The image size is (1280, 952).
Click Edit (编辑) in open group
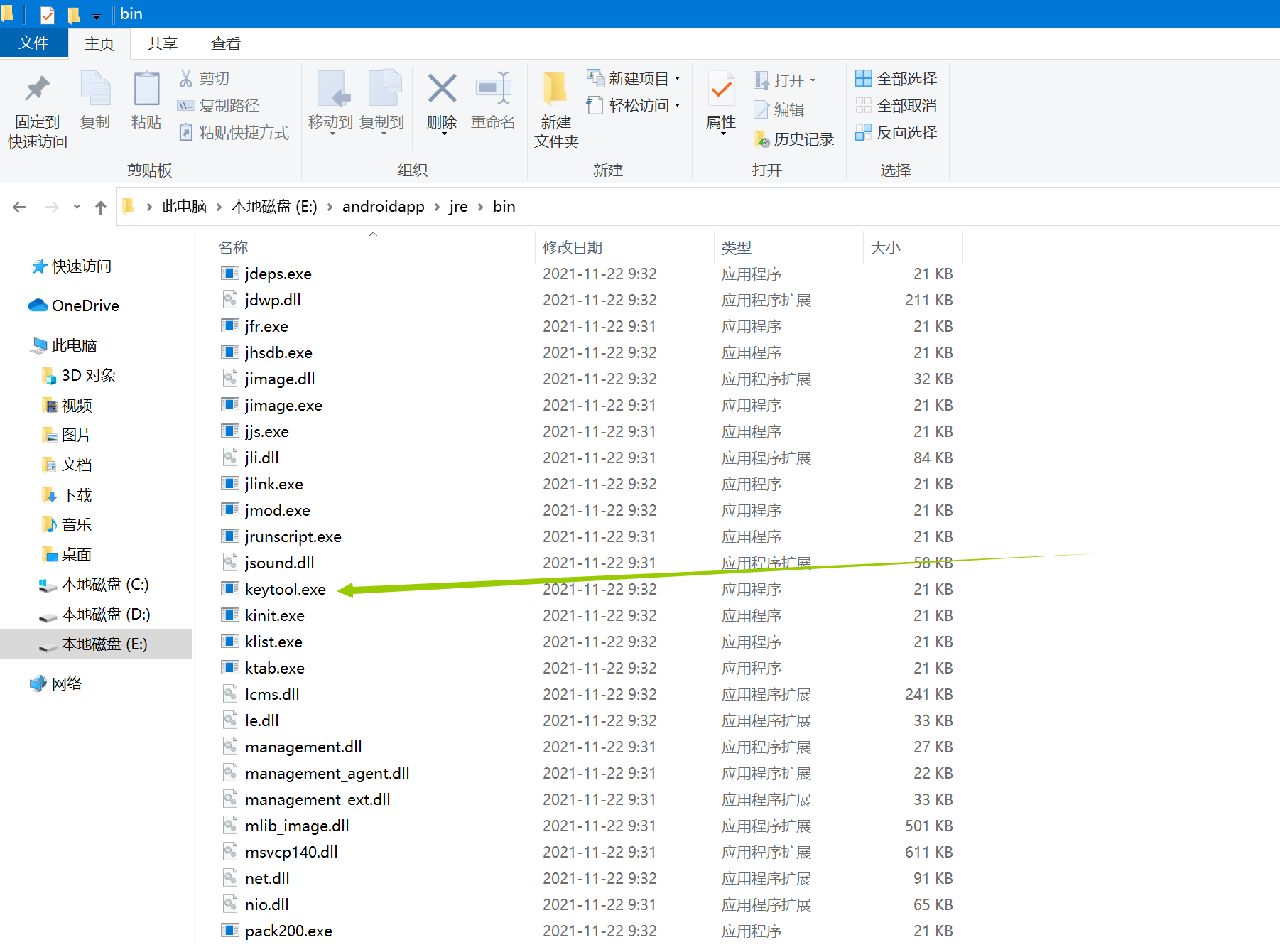tap(779, 109)
